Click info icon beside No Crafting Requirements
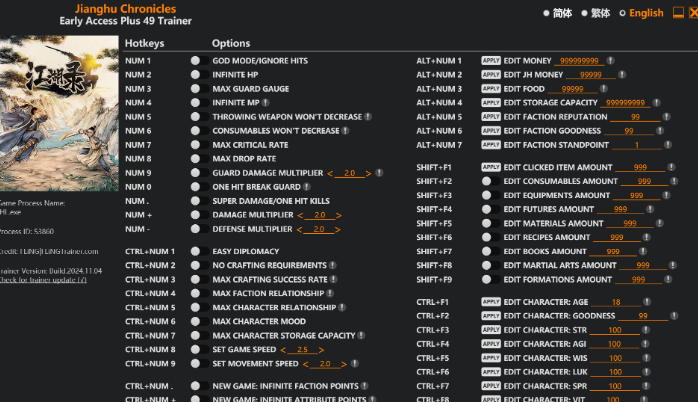698x402 pixels. pyautogui.click(x=332, y=265)
